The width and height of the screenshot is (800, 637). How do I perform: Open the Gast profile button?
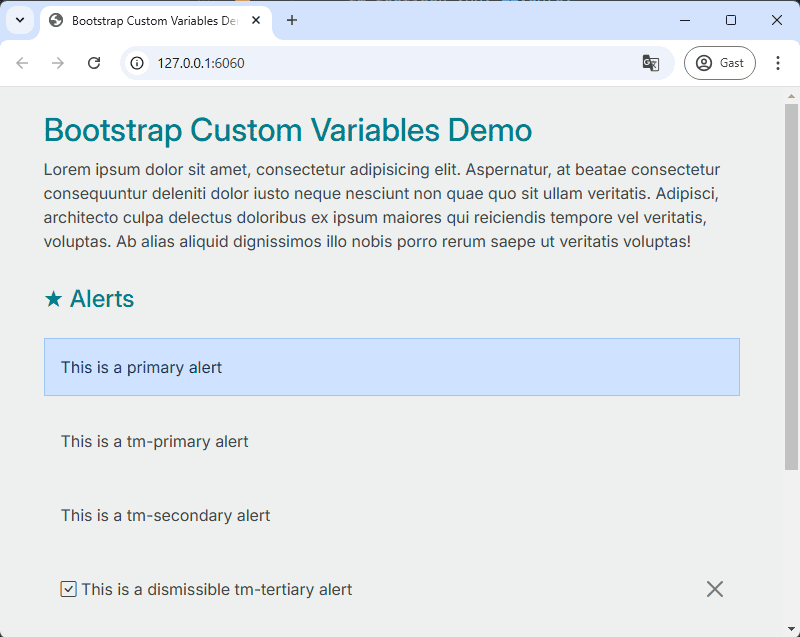[x=719, y=63]
